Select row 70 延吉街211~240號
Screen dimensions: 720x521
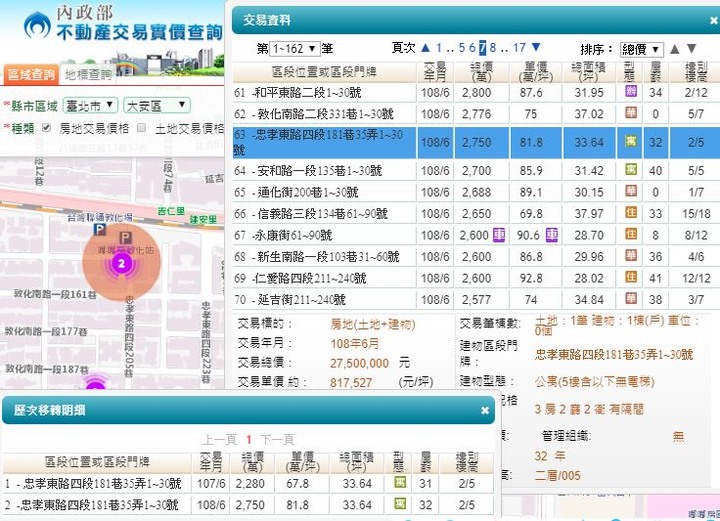(x=476, y=299)
